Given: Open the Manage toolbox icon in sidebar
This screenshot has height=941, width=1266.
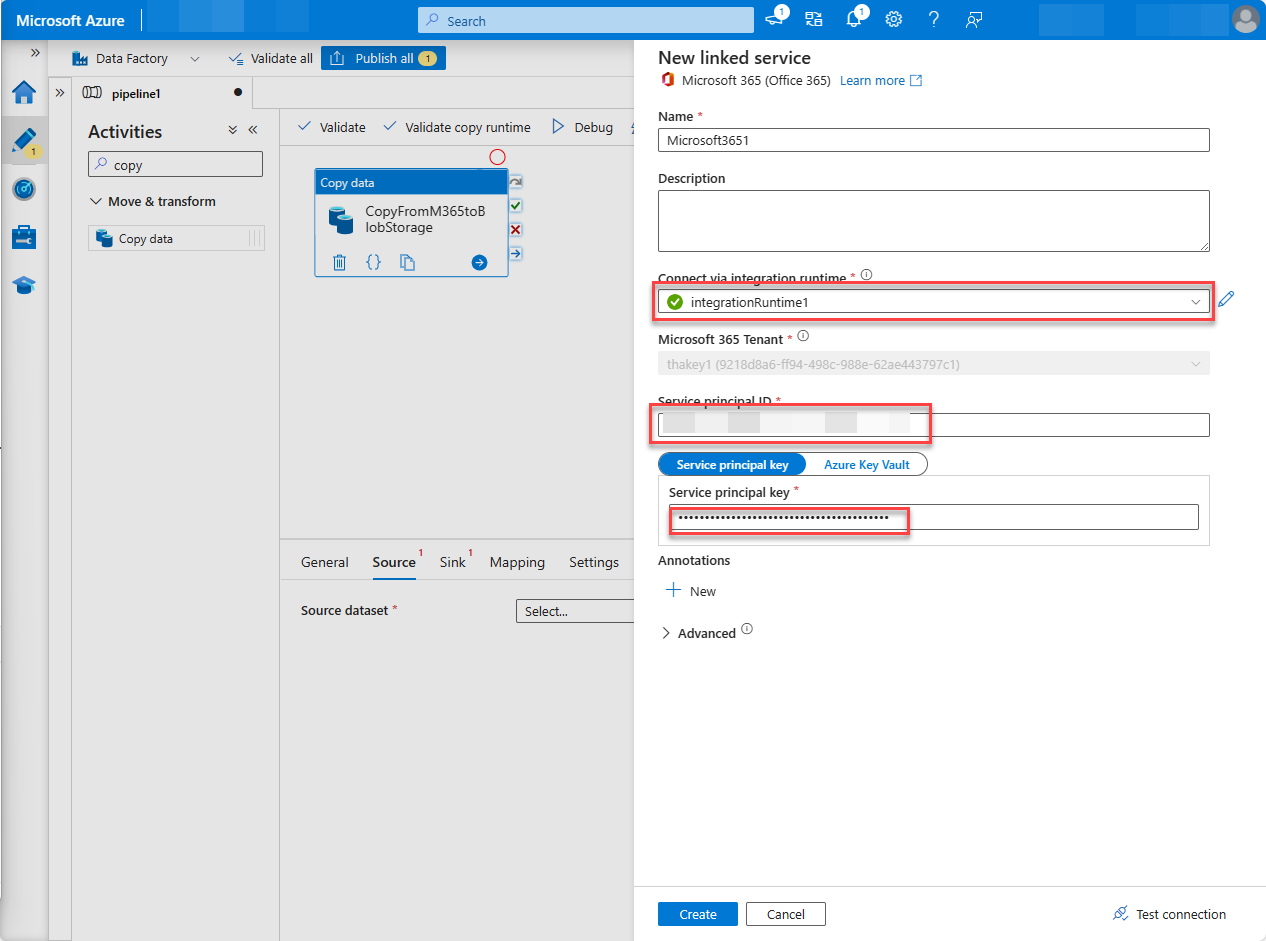Looking at the screenshot, I should [24, 238].
